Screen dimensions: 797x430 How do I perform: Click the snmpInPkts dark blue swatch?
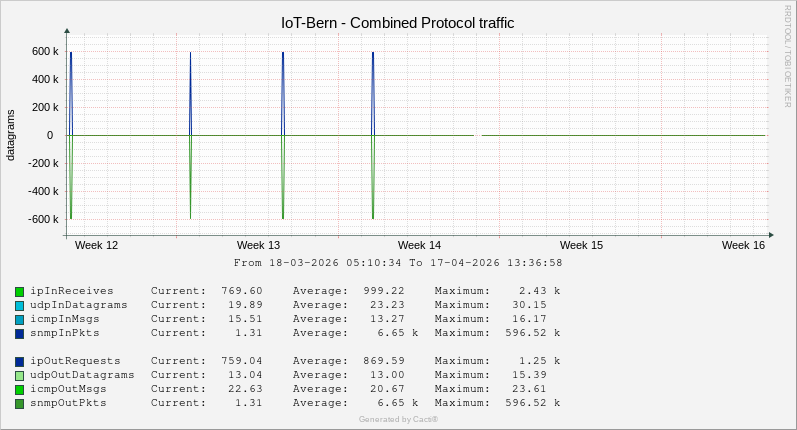click(x=19, y=333)
